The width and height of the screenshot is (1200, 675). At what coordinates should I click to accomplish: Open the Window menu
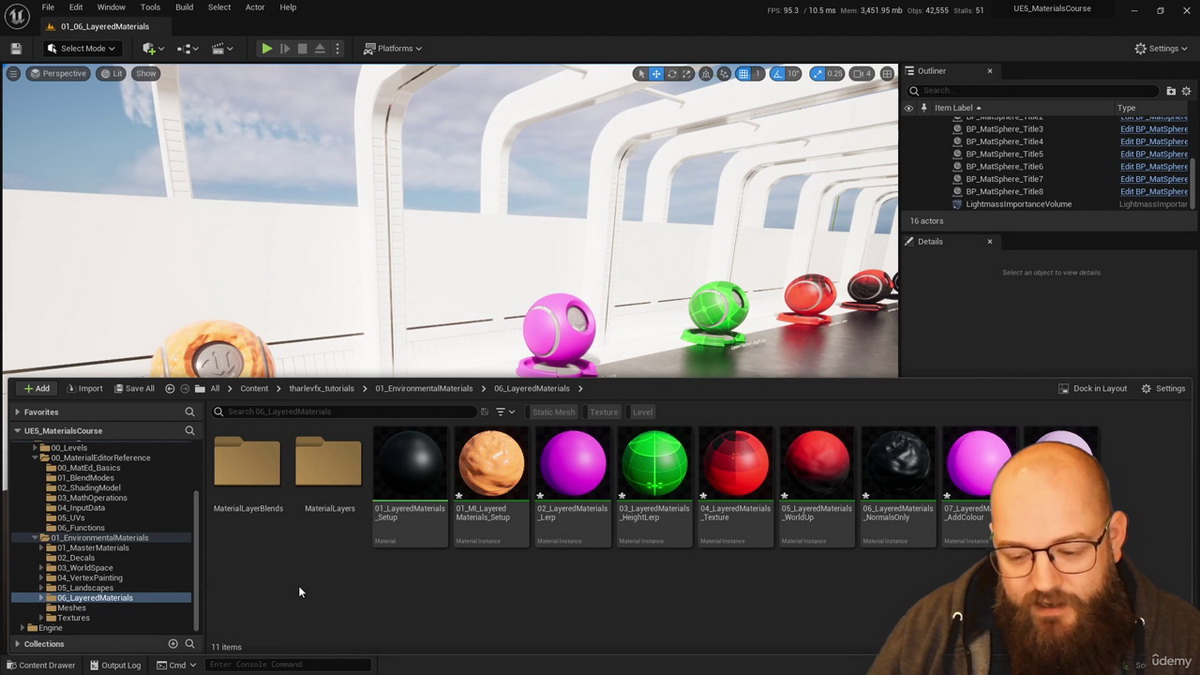[x=111, y=7]
